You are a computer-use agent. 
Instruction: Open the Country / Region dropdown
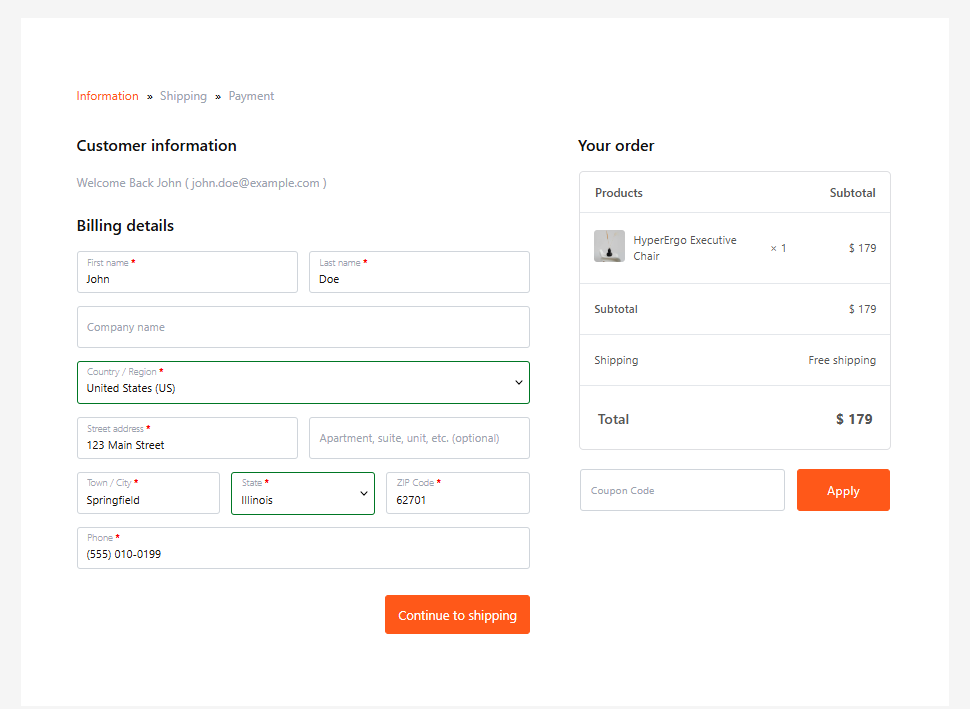[303, 382]
